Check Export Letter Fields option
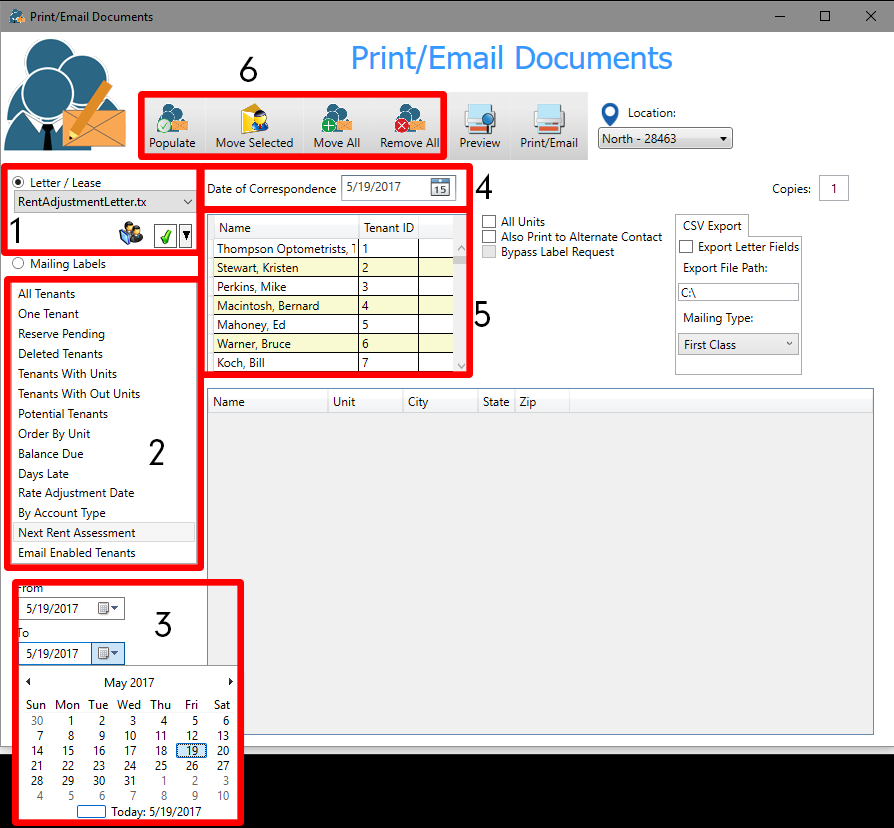 click(x=686, y=246)
